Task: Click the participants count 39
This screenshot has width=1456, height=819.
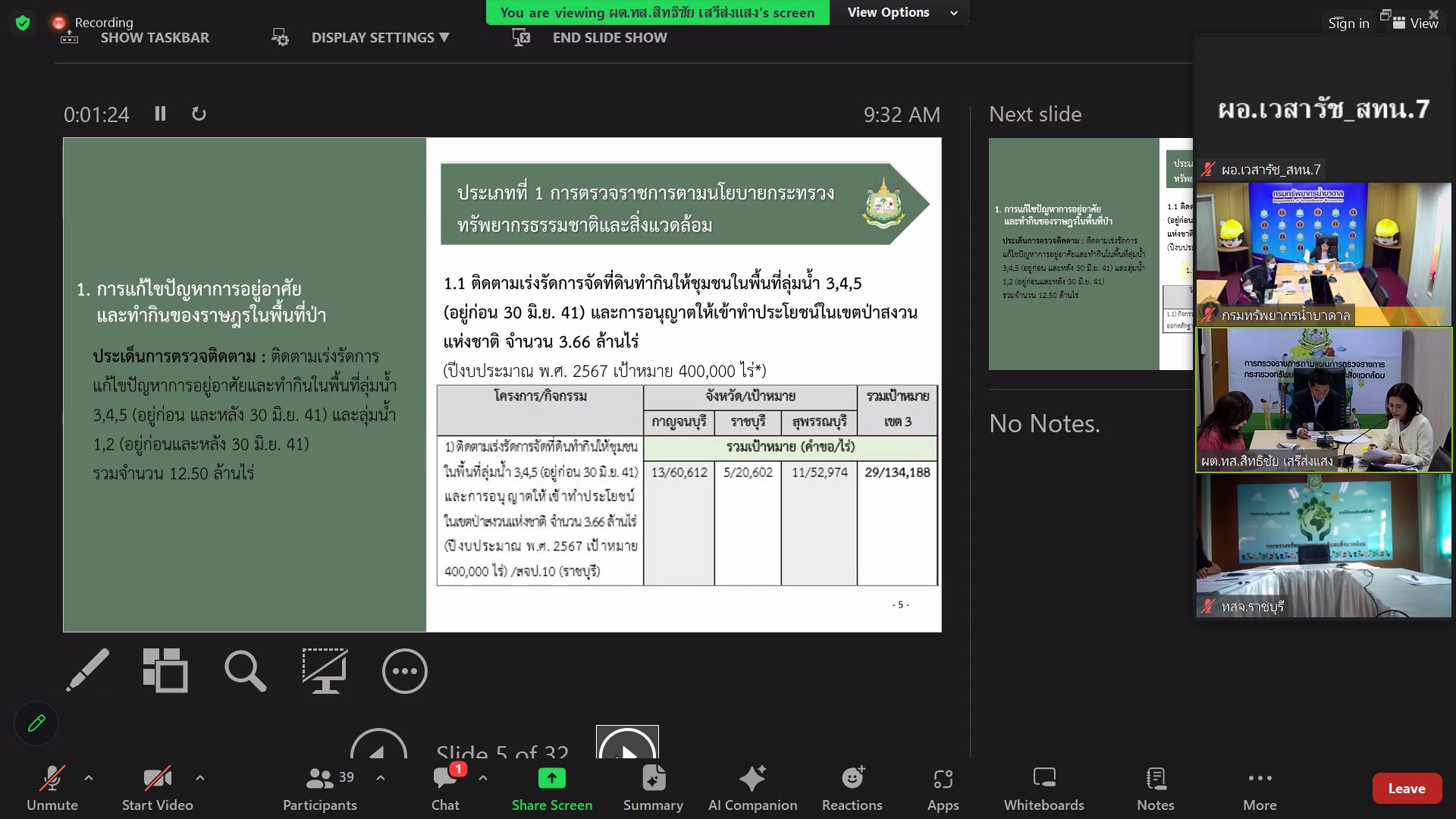Action: [347, 777]
